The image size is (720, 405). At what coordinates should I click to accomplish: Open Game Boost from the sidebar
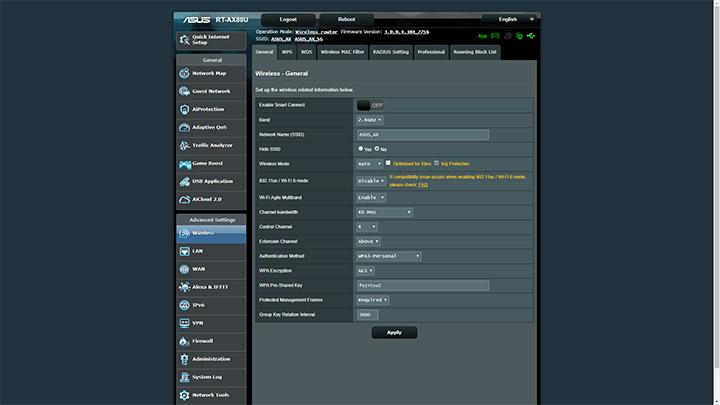[185, 163]
